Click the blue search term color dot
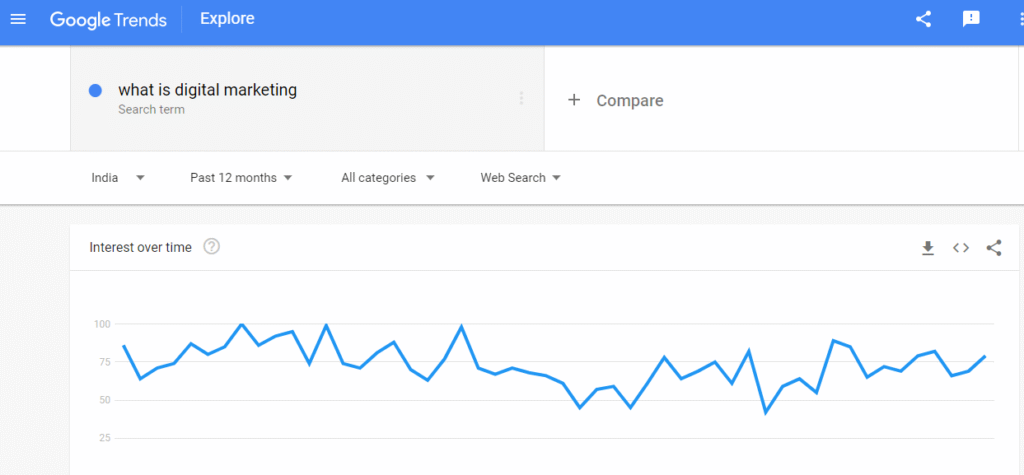1024x475 pixels. point(96,91)
